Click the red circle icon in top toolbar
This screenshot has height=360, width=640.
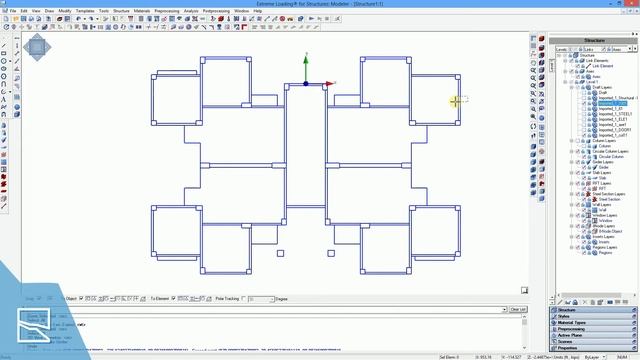[282, 19]
